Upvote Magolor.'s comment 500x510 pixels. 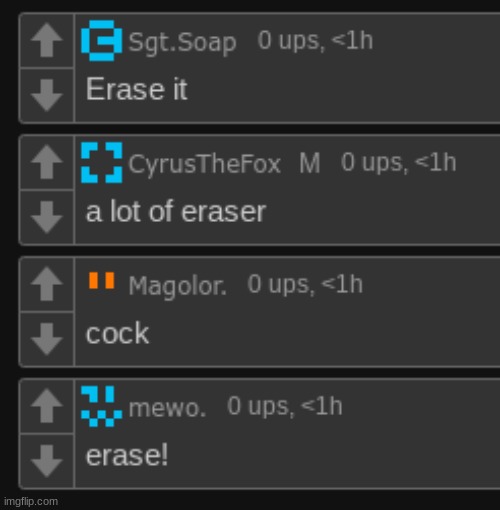[x=47, y=284]
